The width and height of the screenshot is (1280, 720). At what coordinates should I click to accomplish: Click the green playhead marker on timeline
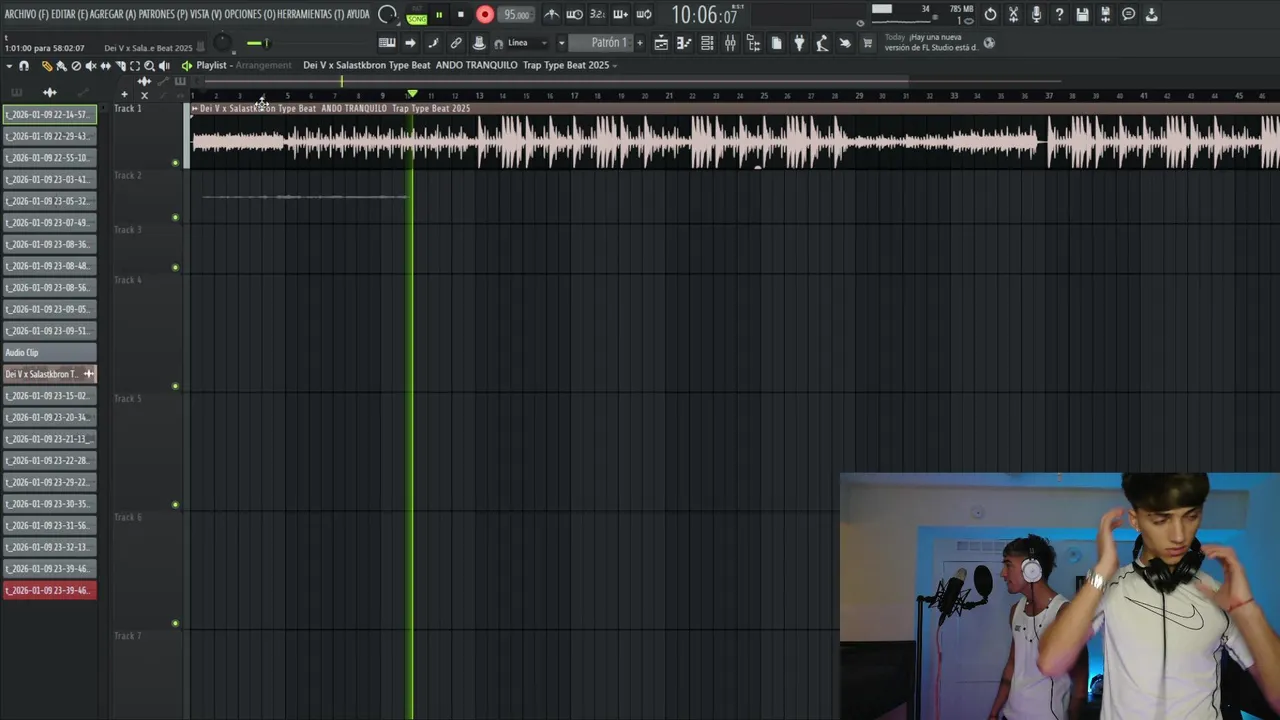[x=411, y=94]
